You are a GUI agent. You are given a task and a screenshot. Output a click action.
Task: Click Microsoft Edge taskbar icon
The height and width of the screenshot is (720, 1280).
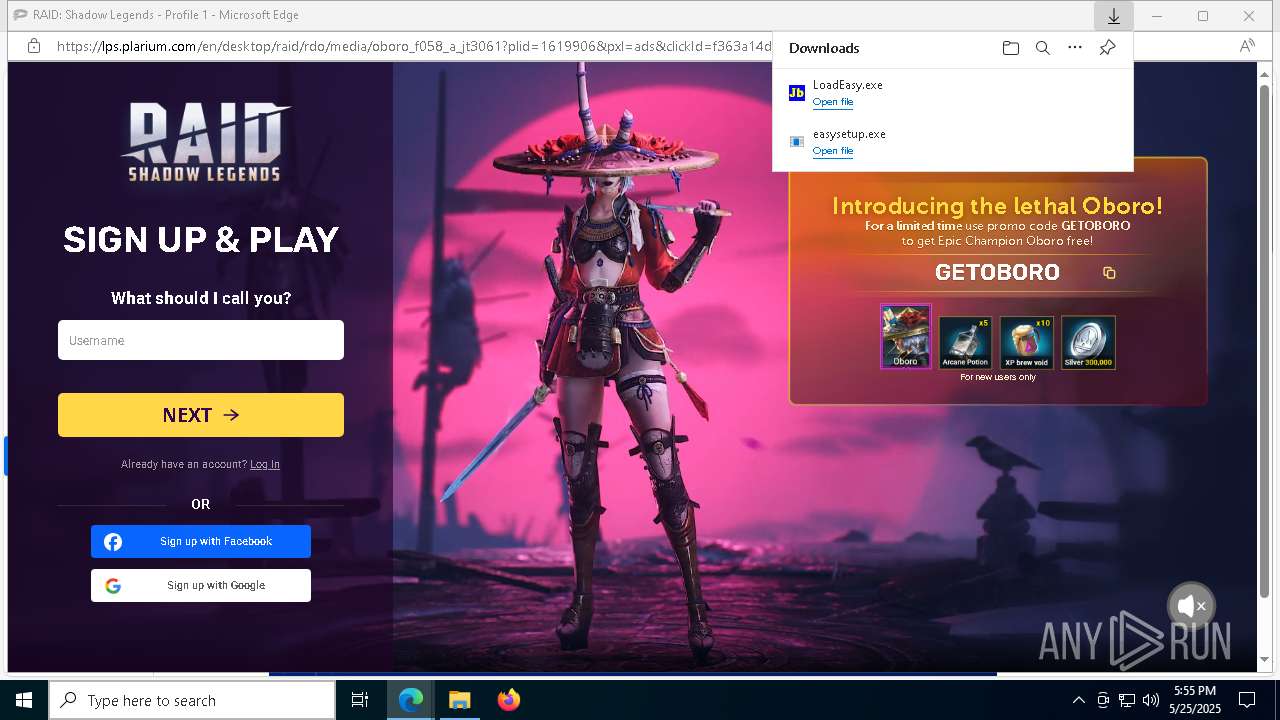pyautogui.click(x=411, y=700)
